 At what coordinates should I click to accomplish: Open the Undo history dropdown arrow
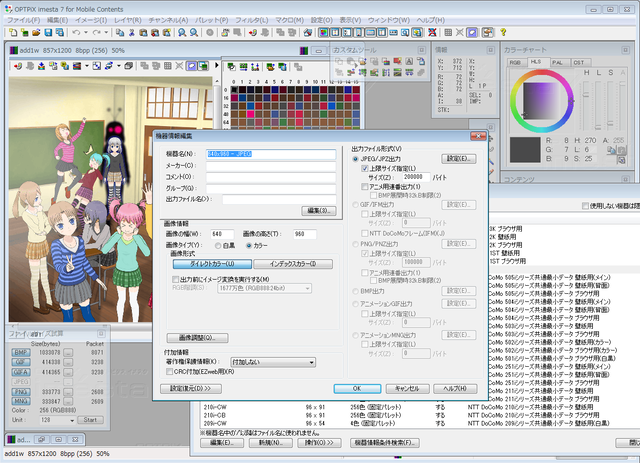click(86, 32)
